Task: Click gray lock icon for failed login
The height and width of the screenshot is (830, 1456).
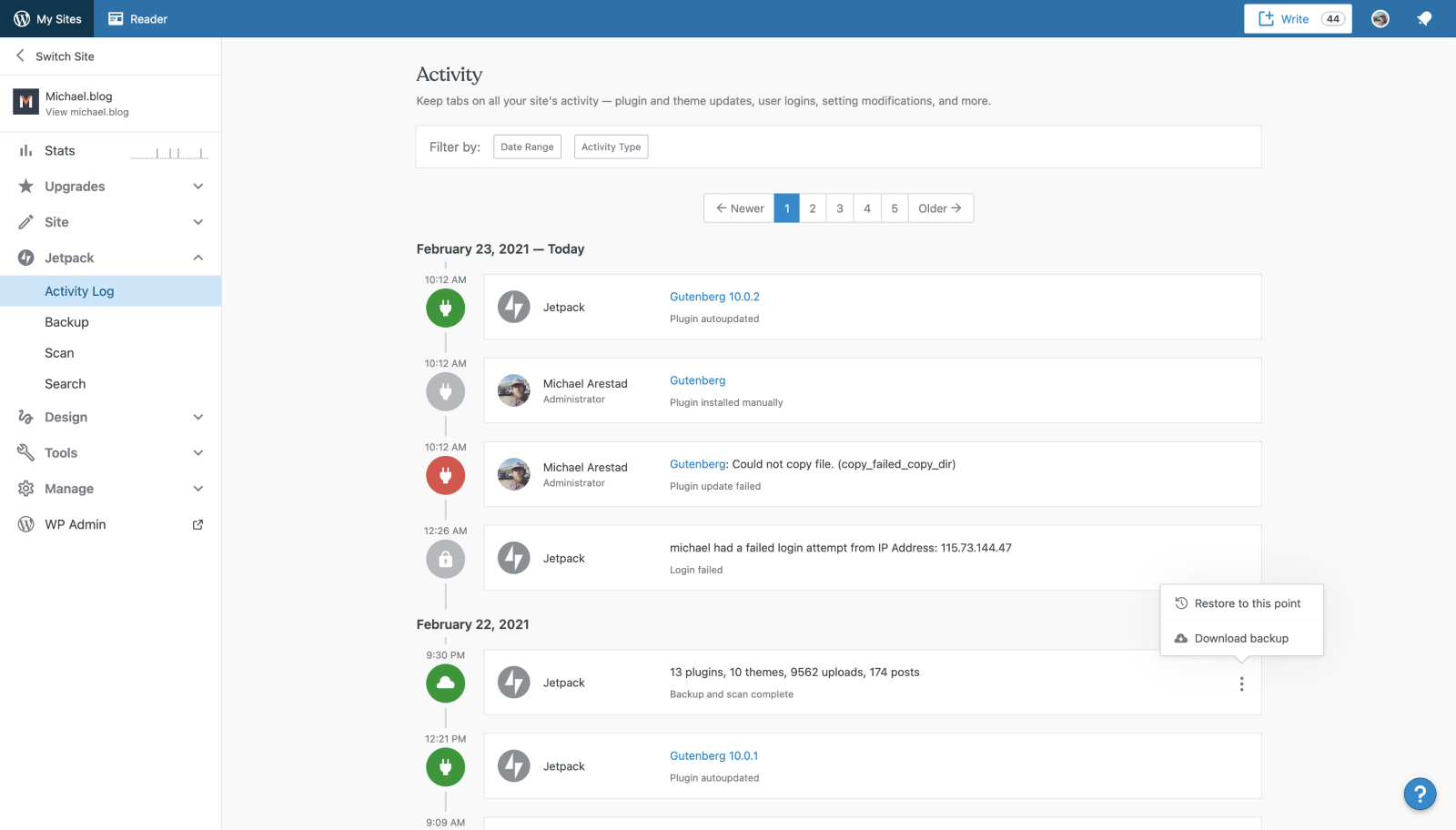Action: [446, 559]
